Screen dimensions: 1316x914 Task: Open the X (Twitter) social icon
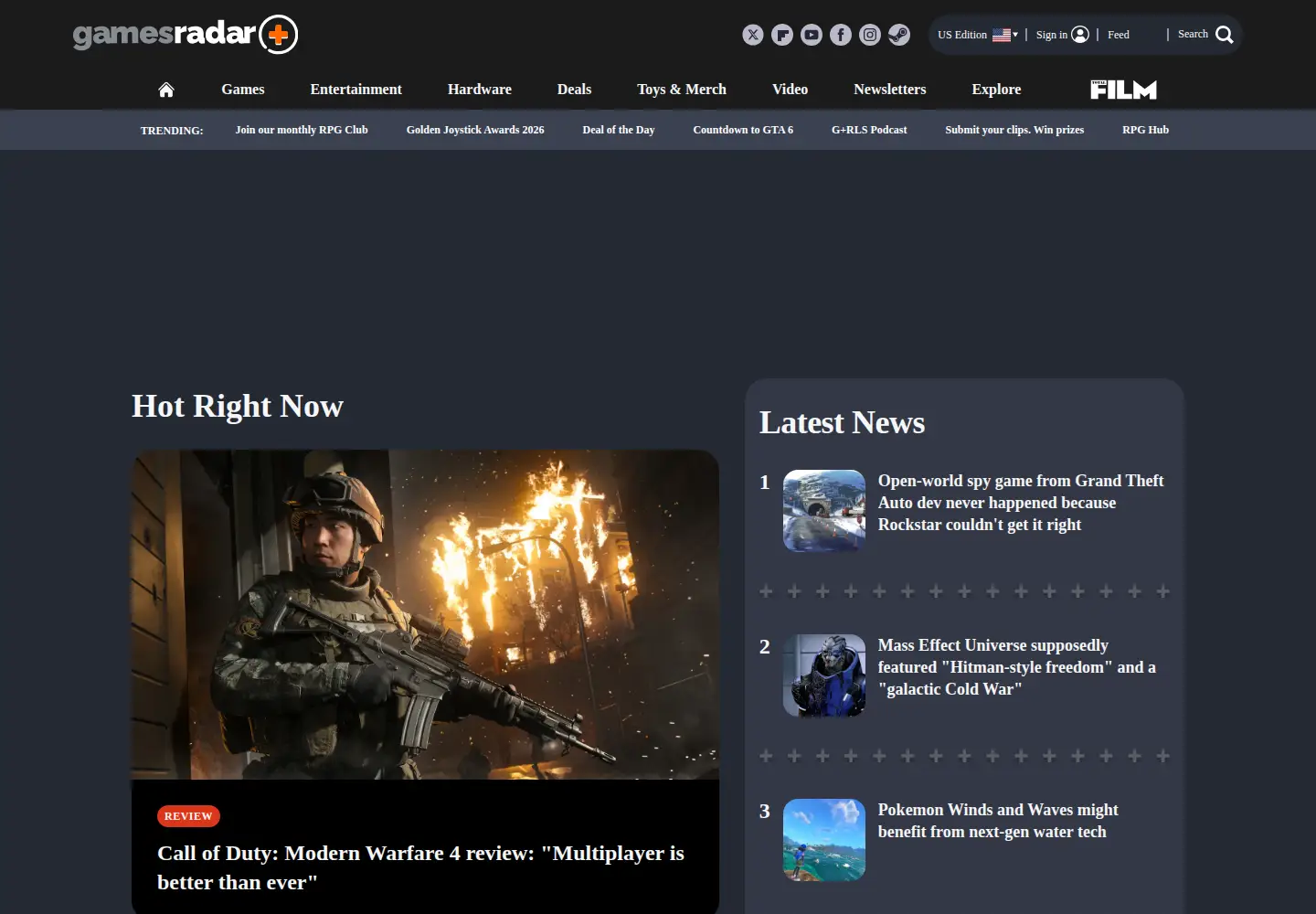(x=753, y=35)
